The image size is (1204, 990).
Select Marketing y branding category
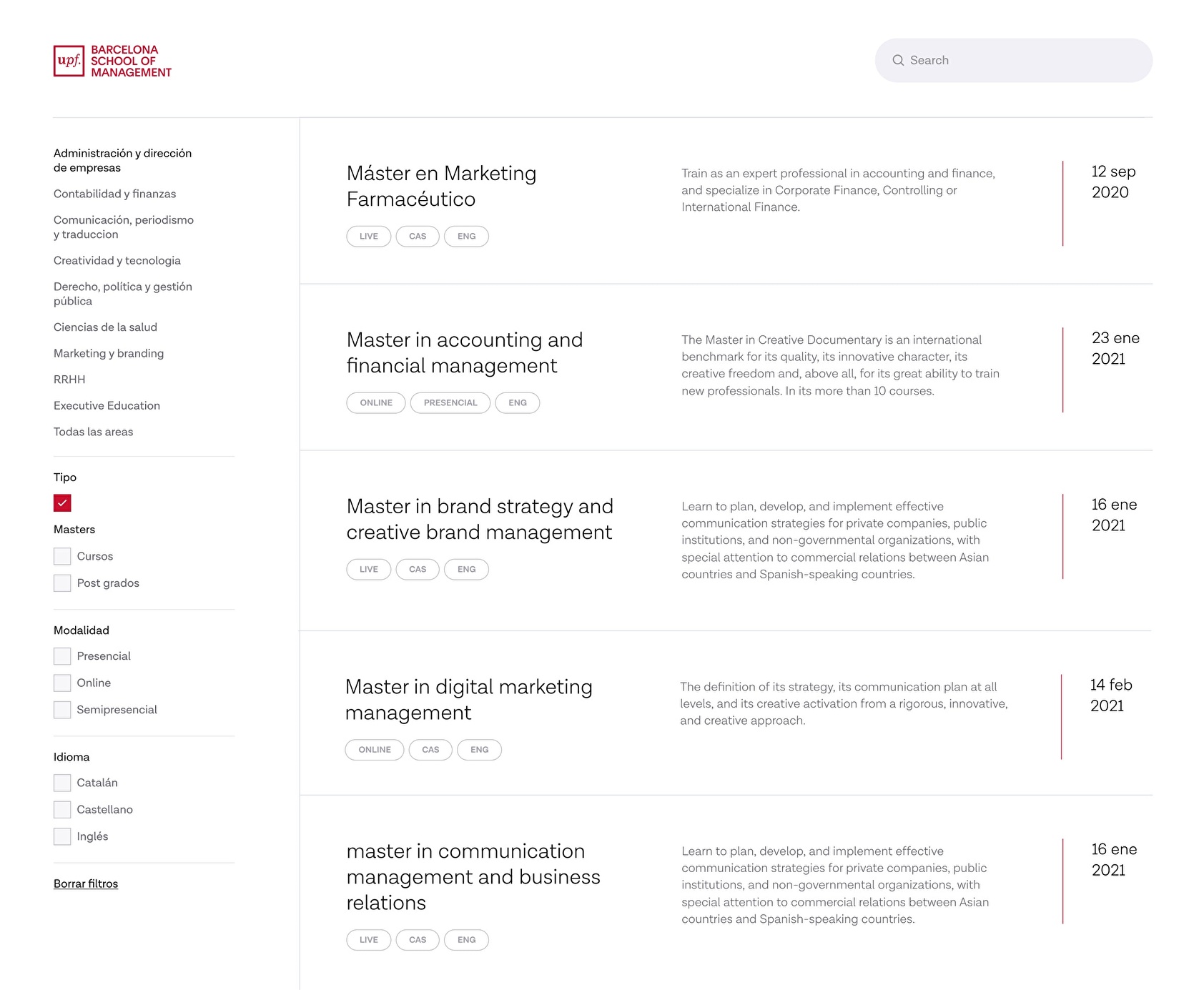109,353
